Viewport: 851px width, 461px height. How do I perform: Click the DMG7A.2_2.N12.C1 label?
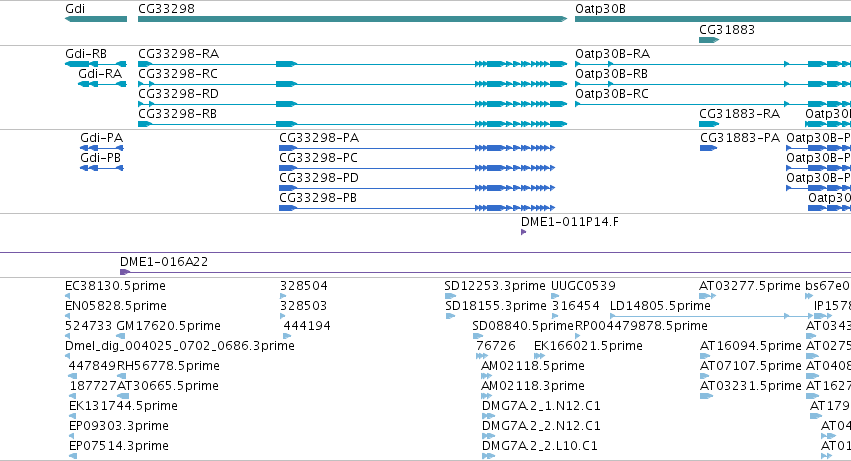click(x=541, y=427)
